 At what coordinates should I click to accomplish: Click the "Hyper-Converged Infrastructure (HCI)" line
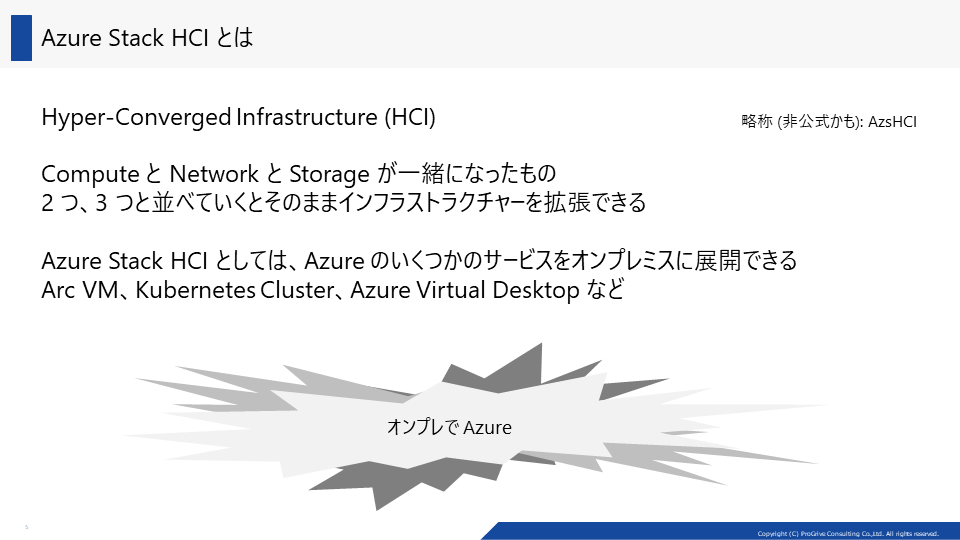coord(238,117)
